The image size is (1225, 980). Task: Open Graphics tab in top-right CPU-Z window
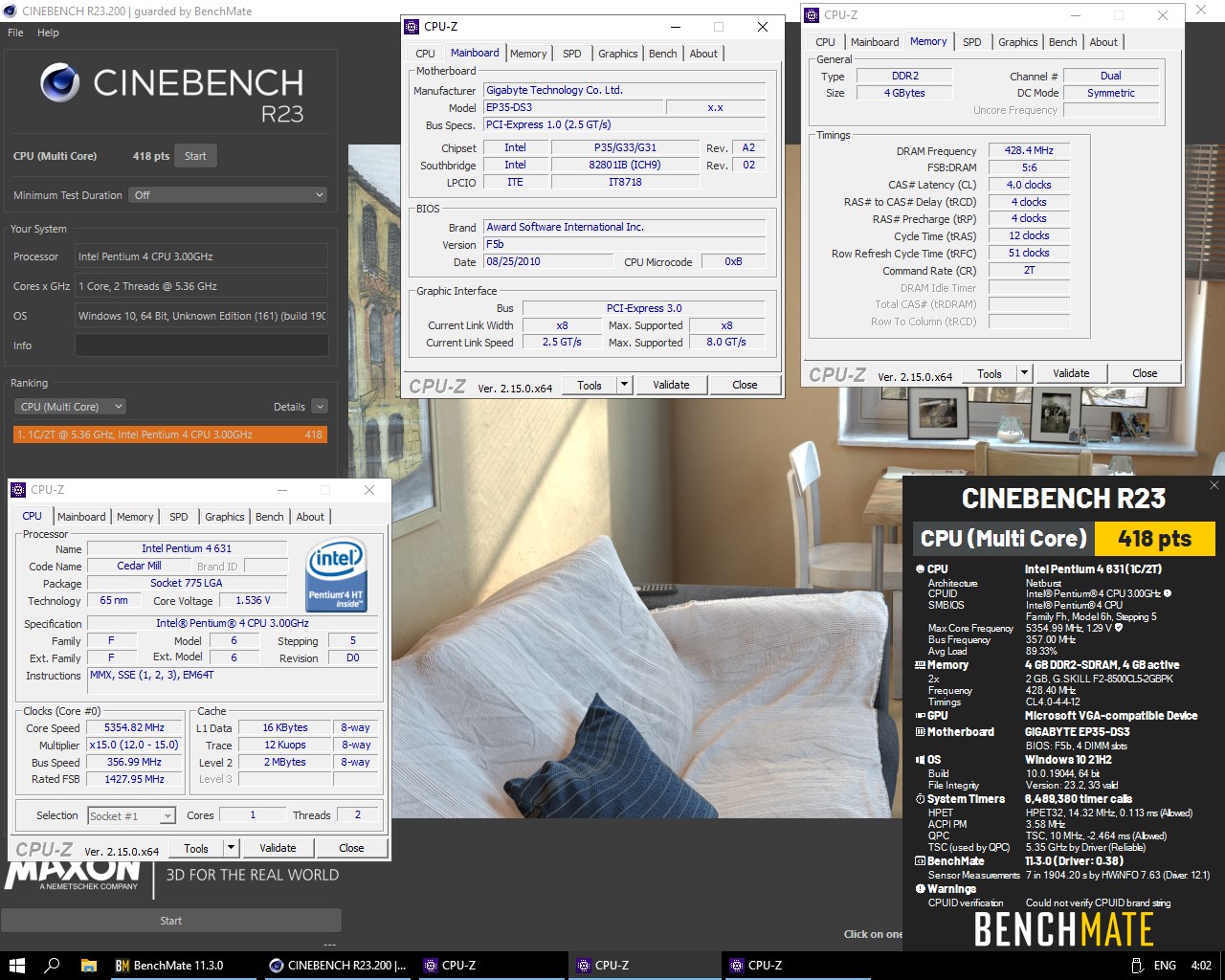pos(1018,42)
